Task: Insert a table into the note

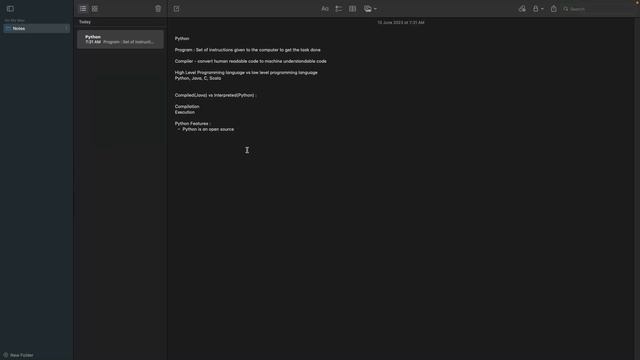Action: point(353,9)
